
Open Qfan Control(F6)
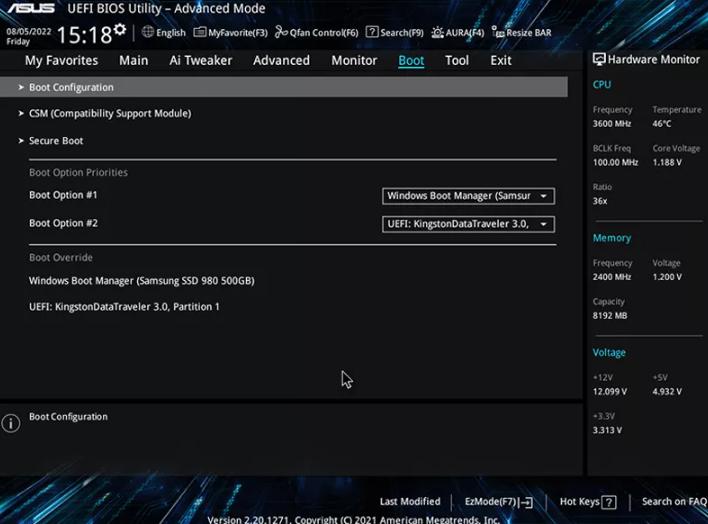[317, 33]
